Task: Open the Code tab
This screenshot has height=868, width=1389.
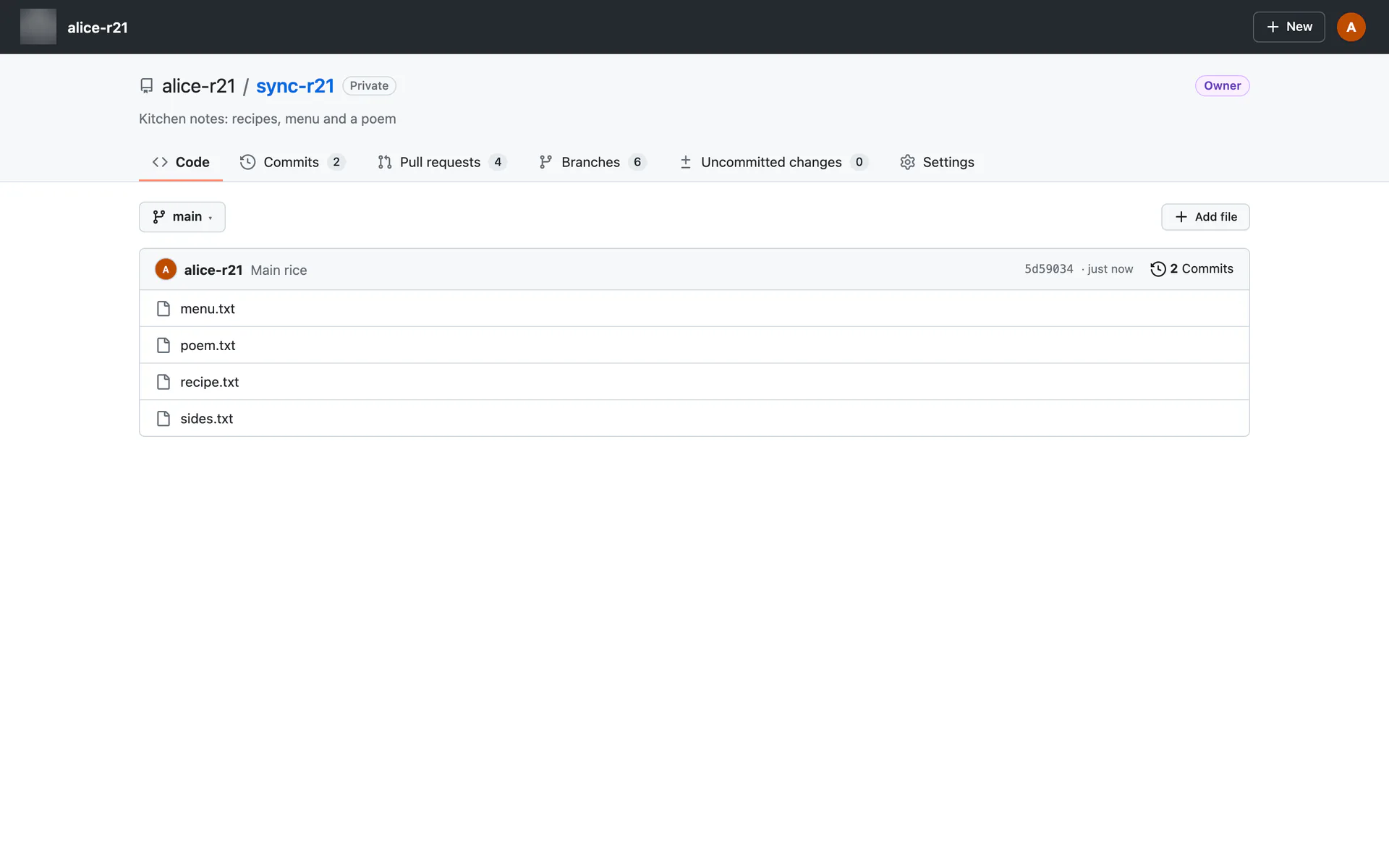Action: click(x=181, y=162)
